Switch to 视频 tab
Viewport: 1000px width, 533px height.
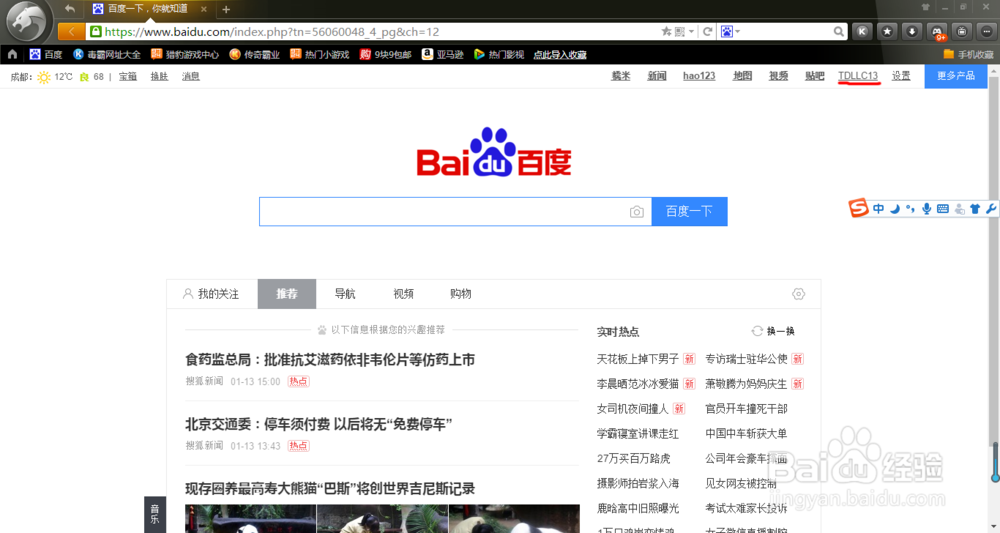tap(403, 294)
